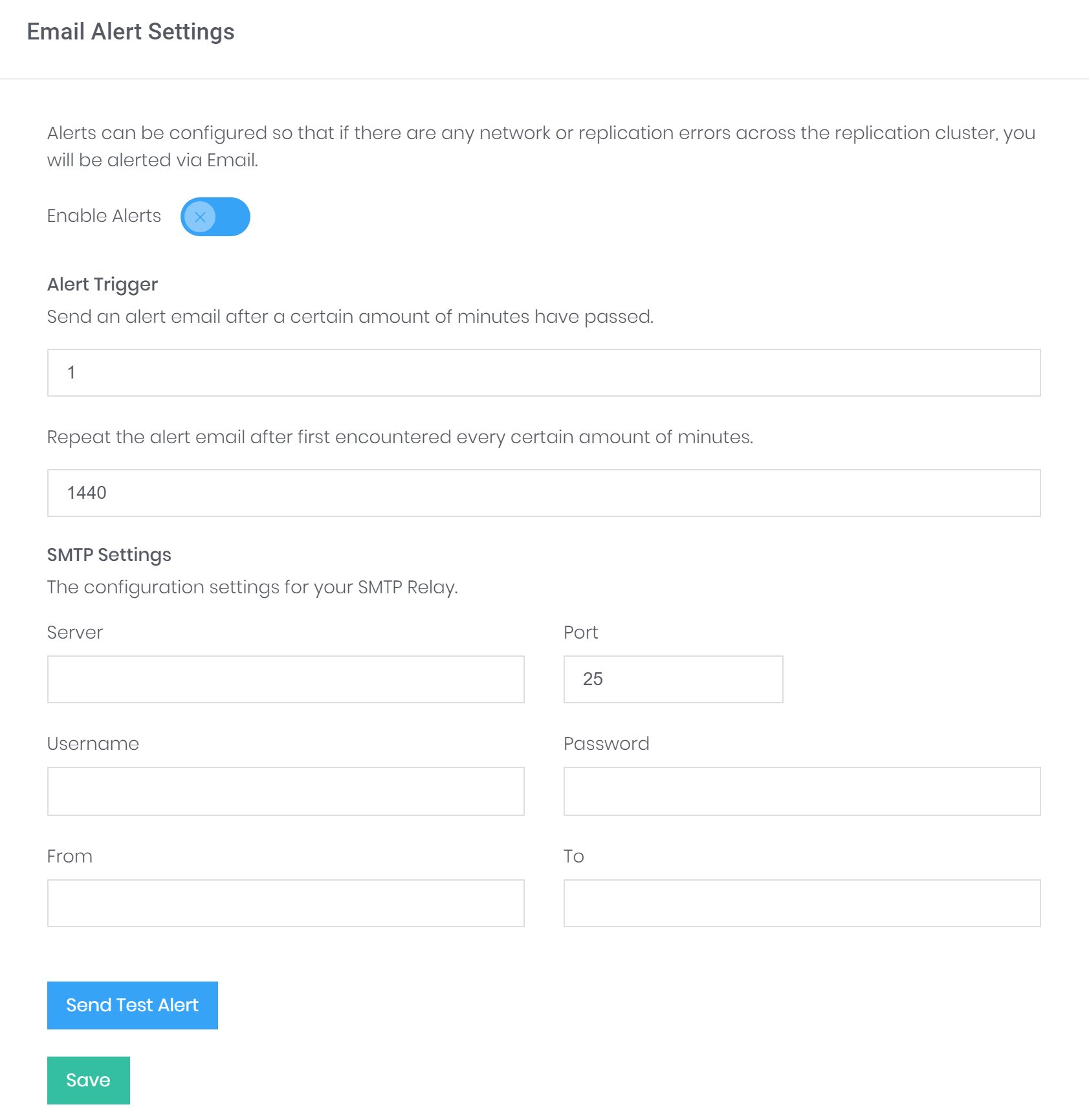Click the SMTP Server input box
The height and width of the screenshot is (1120, 1089).
[x=285, y=679]
